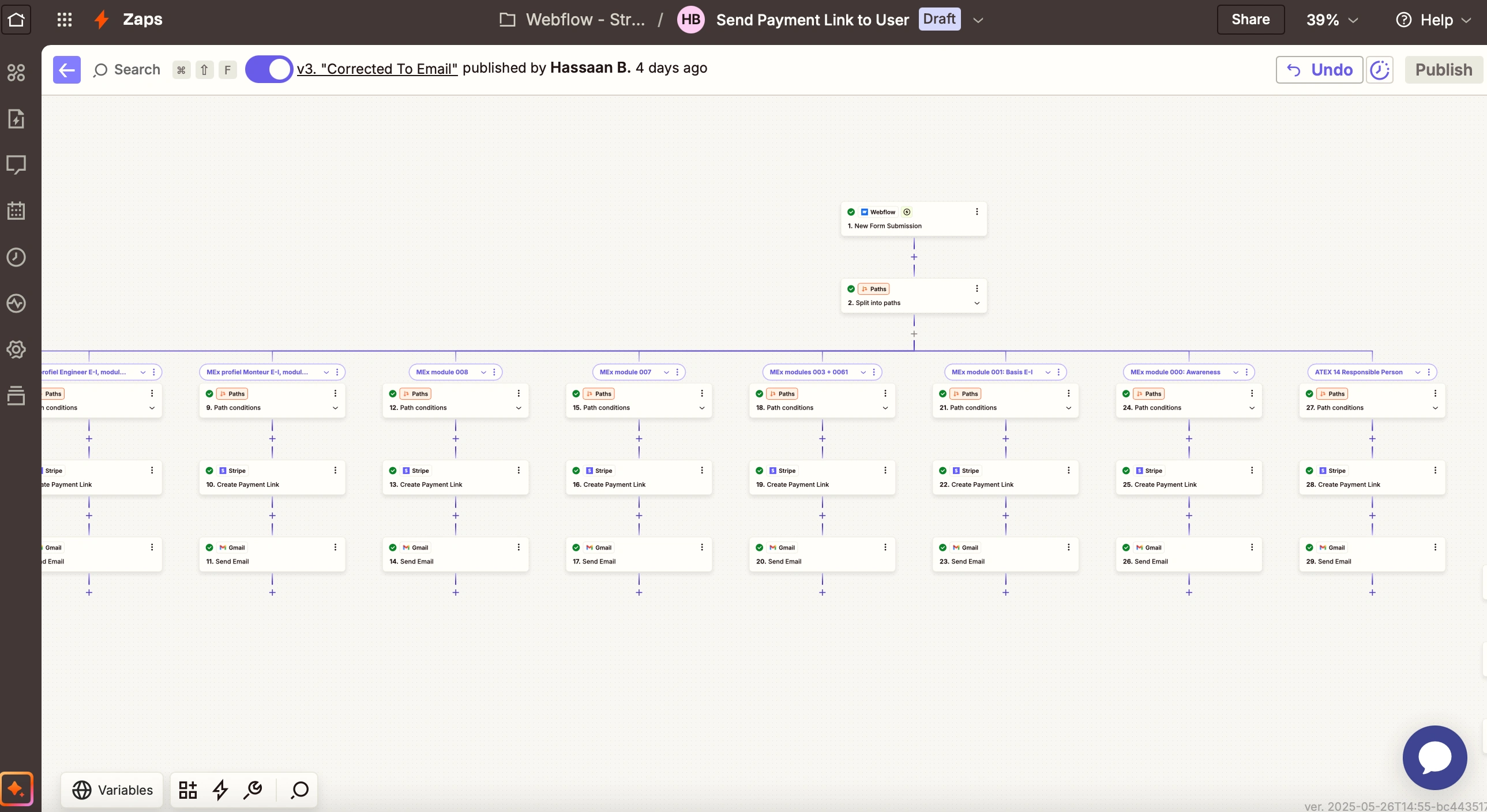Open the v3 Corrected To Email version link

pos(377,69)
